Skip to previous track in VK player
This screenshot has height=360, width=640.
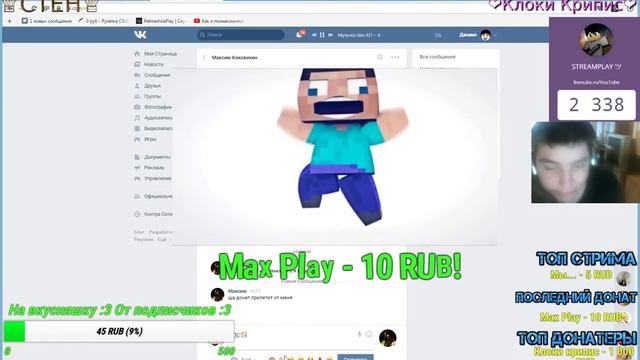click(x=314, y=35)
